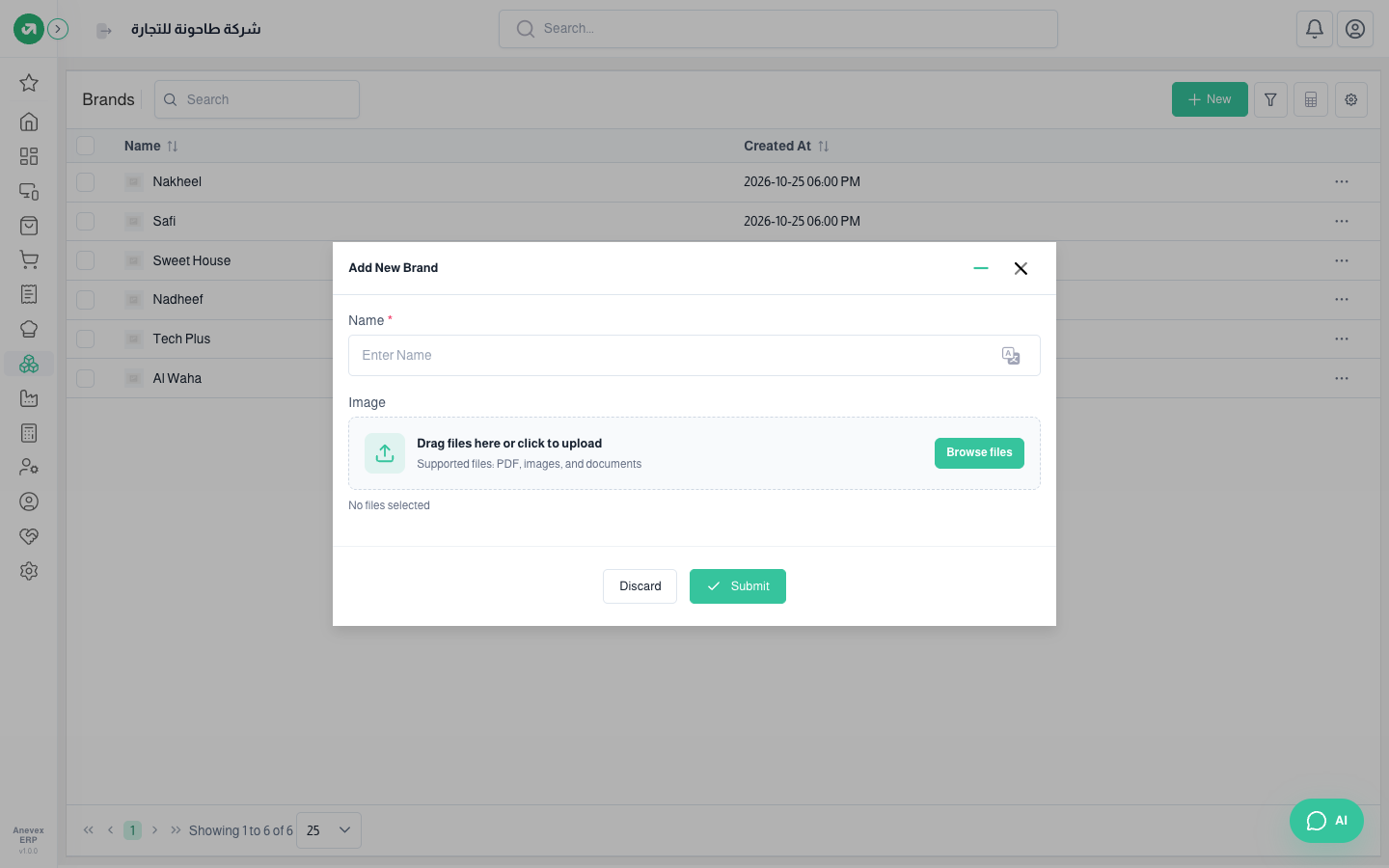Click the Safi brand thumbnail

coord(134,221)
